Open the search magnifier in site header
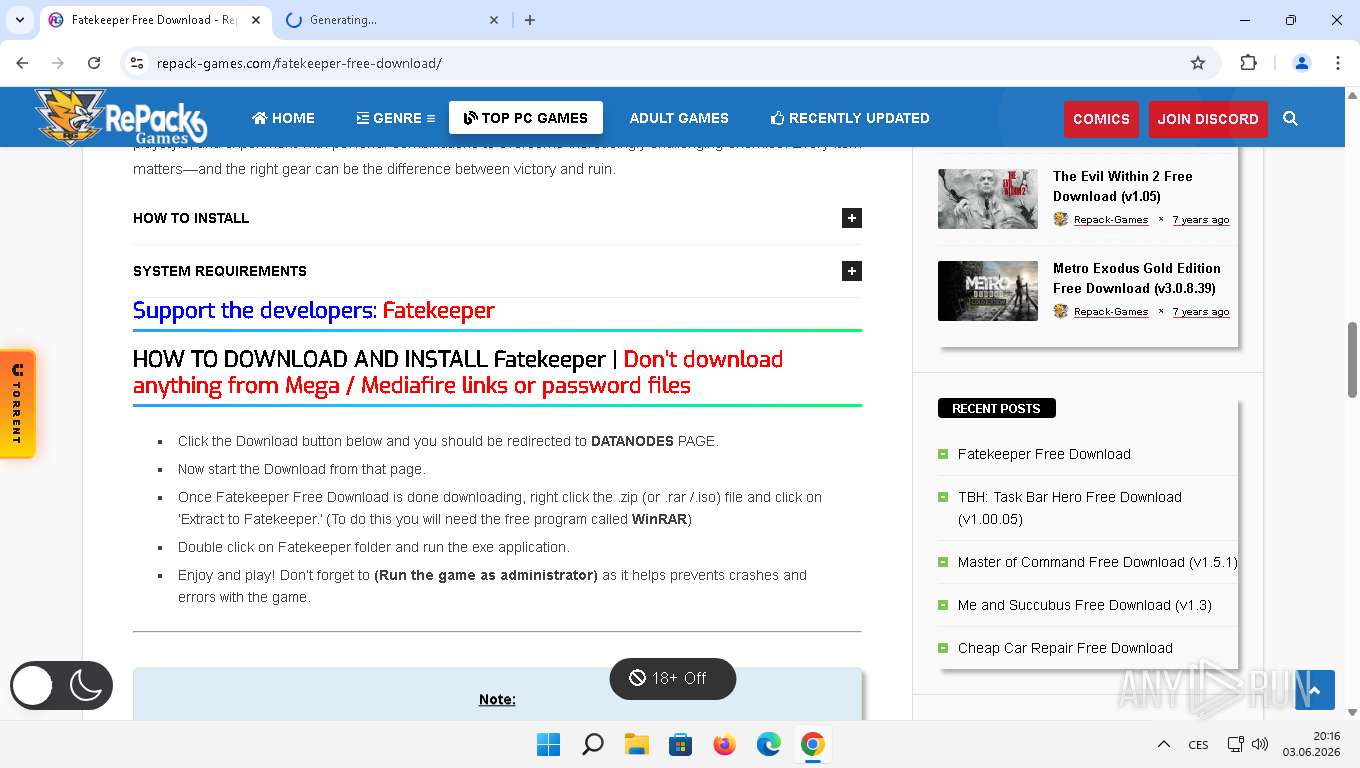 pyautogui.click(x=1290, y=118)
